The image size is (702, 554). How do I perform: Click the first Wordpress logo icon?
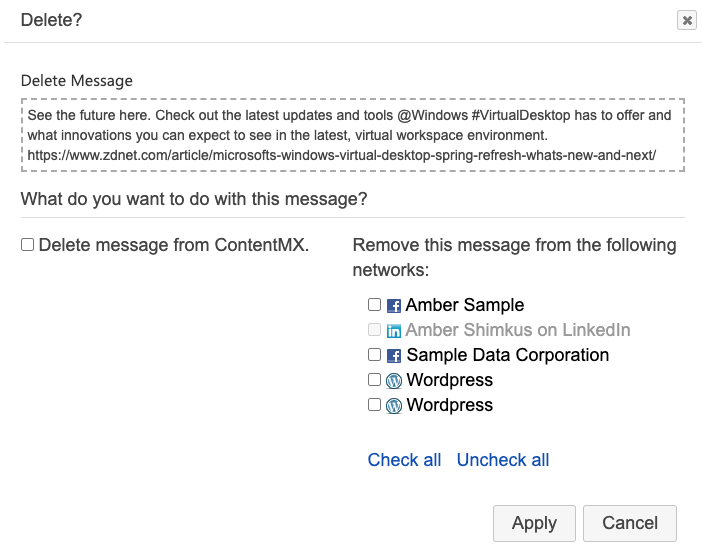[394, 381]
